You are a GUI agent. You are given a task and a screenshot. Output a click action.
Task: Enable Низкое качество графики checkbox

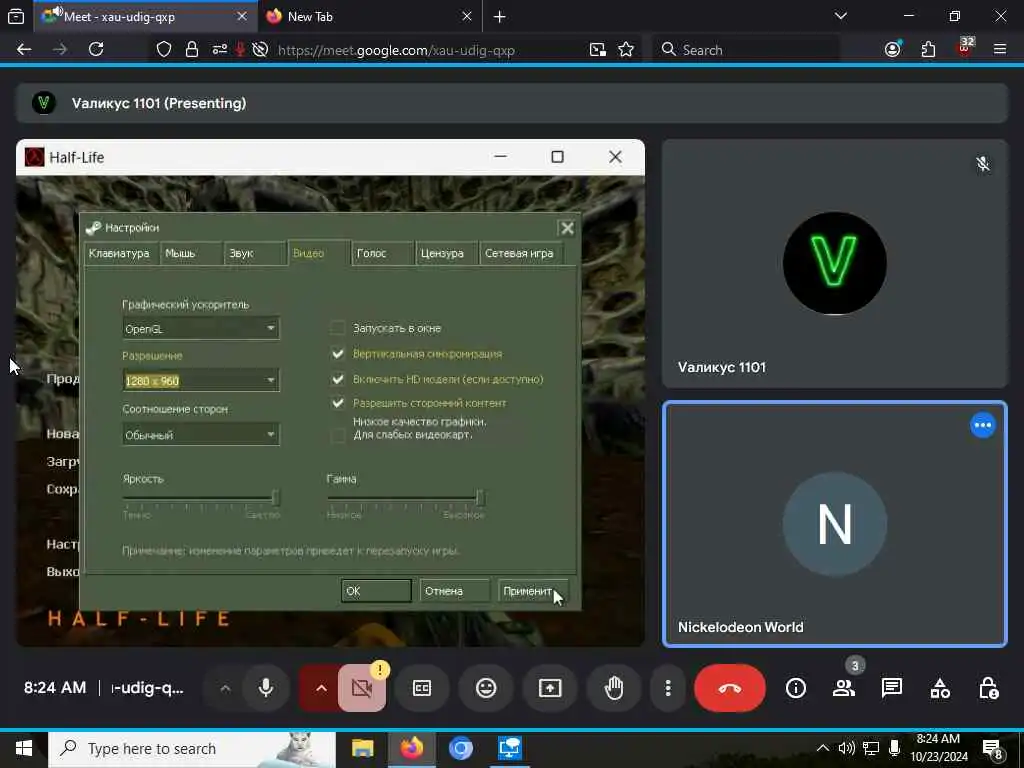[338, 435]
